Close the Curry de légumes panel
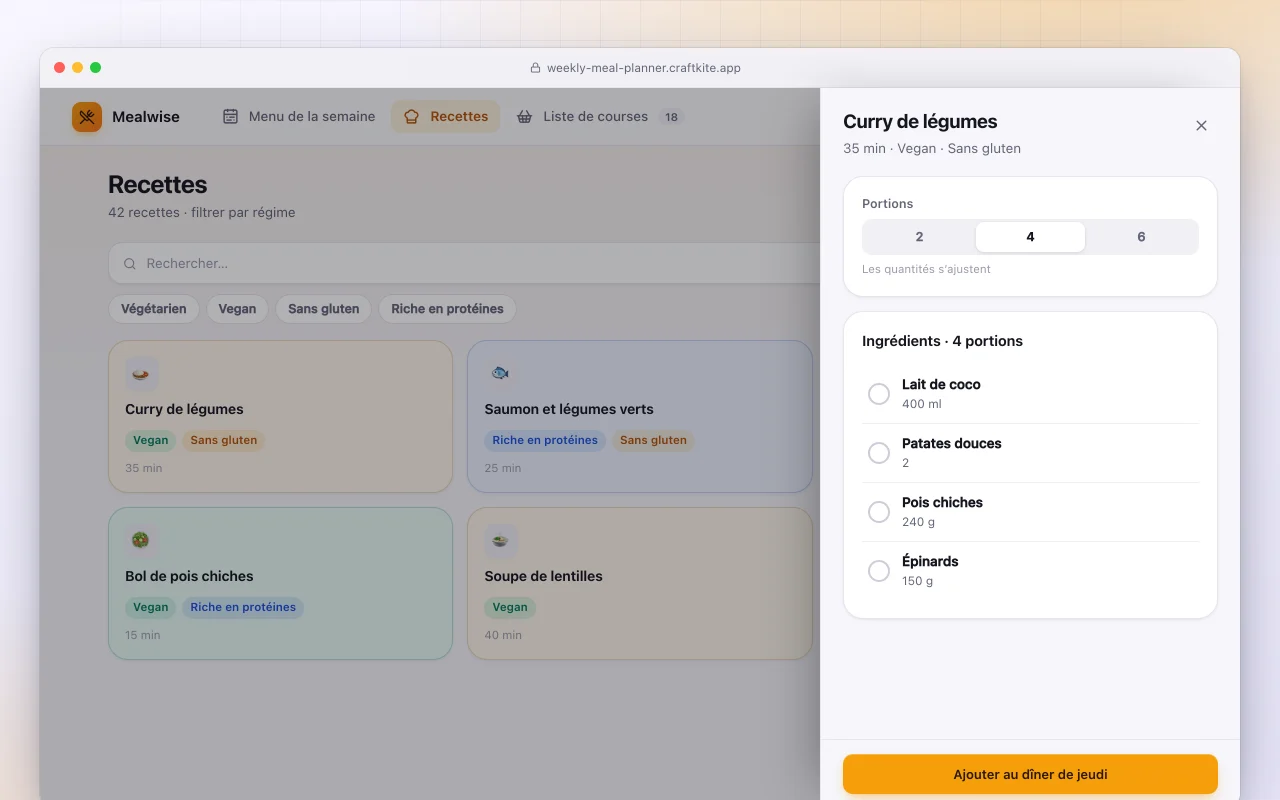 click(1201, 126)
